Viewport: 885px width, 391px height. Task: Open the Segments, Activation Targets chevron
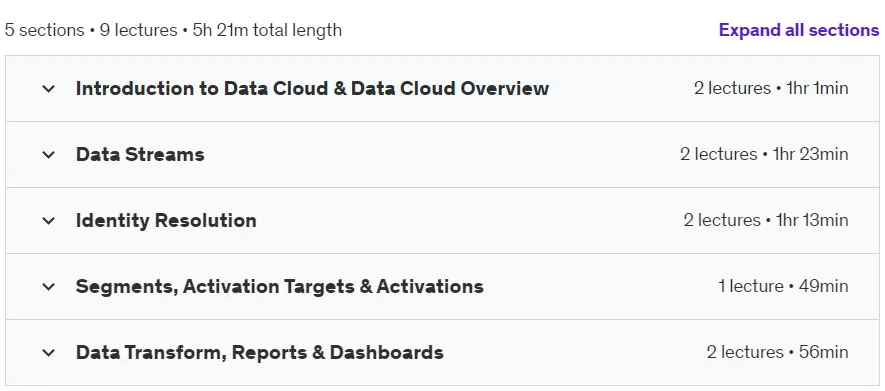(x=49, y=287)
